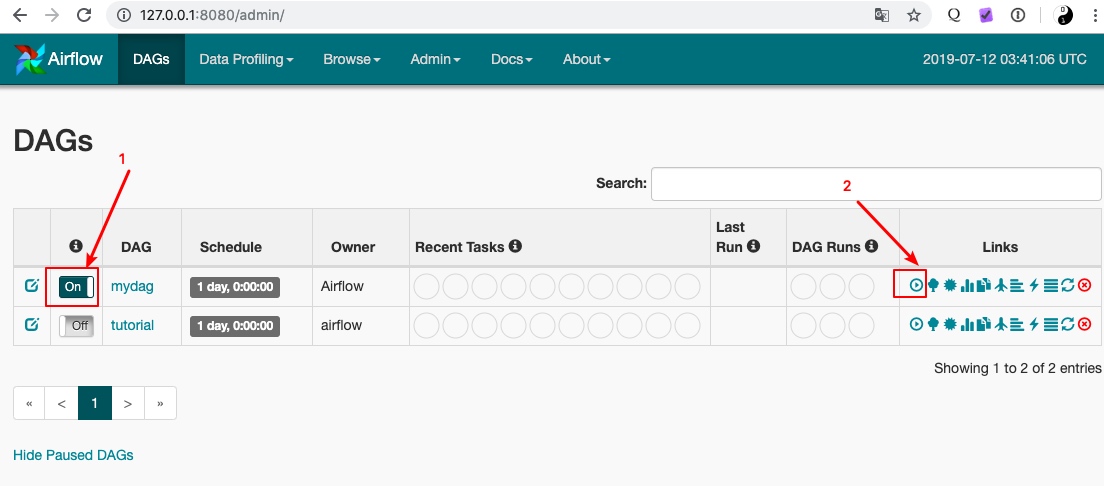Open the tutorial DAG link

point(132,325)
